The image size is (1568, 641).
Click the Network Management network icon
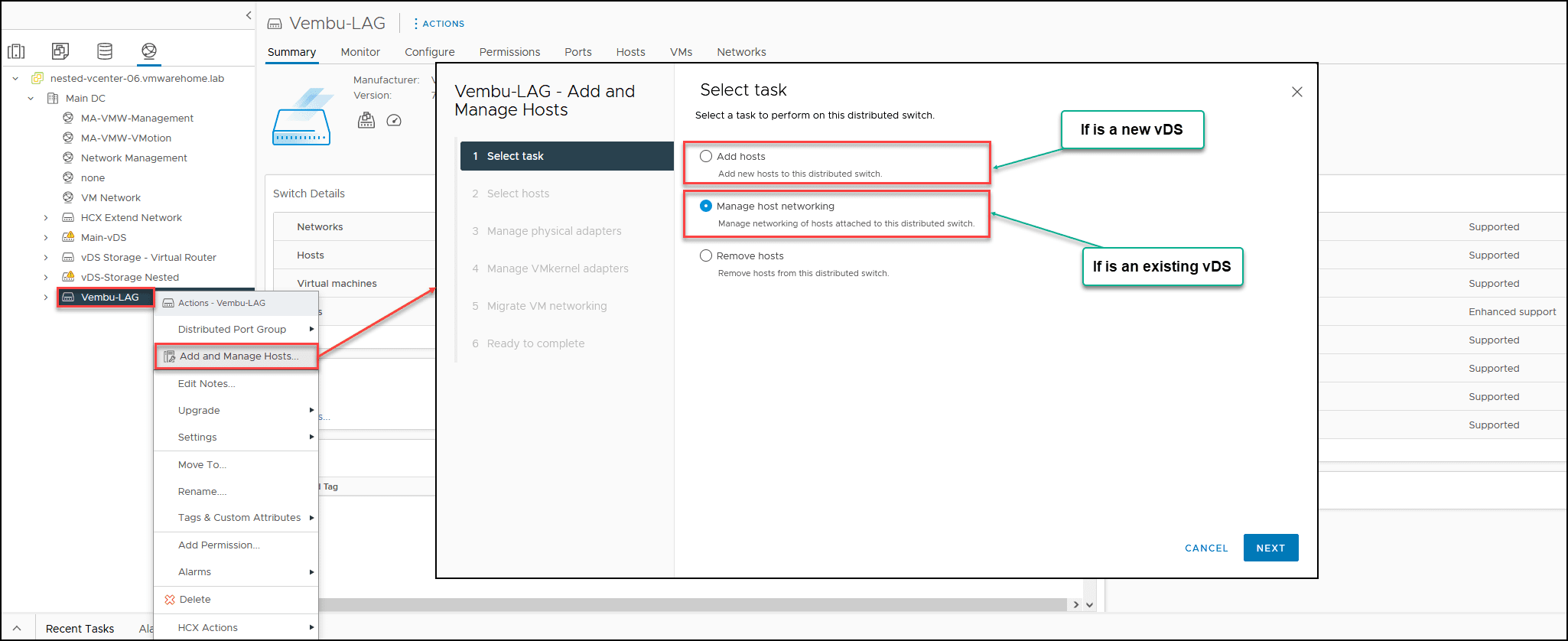pos(68,158)
